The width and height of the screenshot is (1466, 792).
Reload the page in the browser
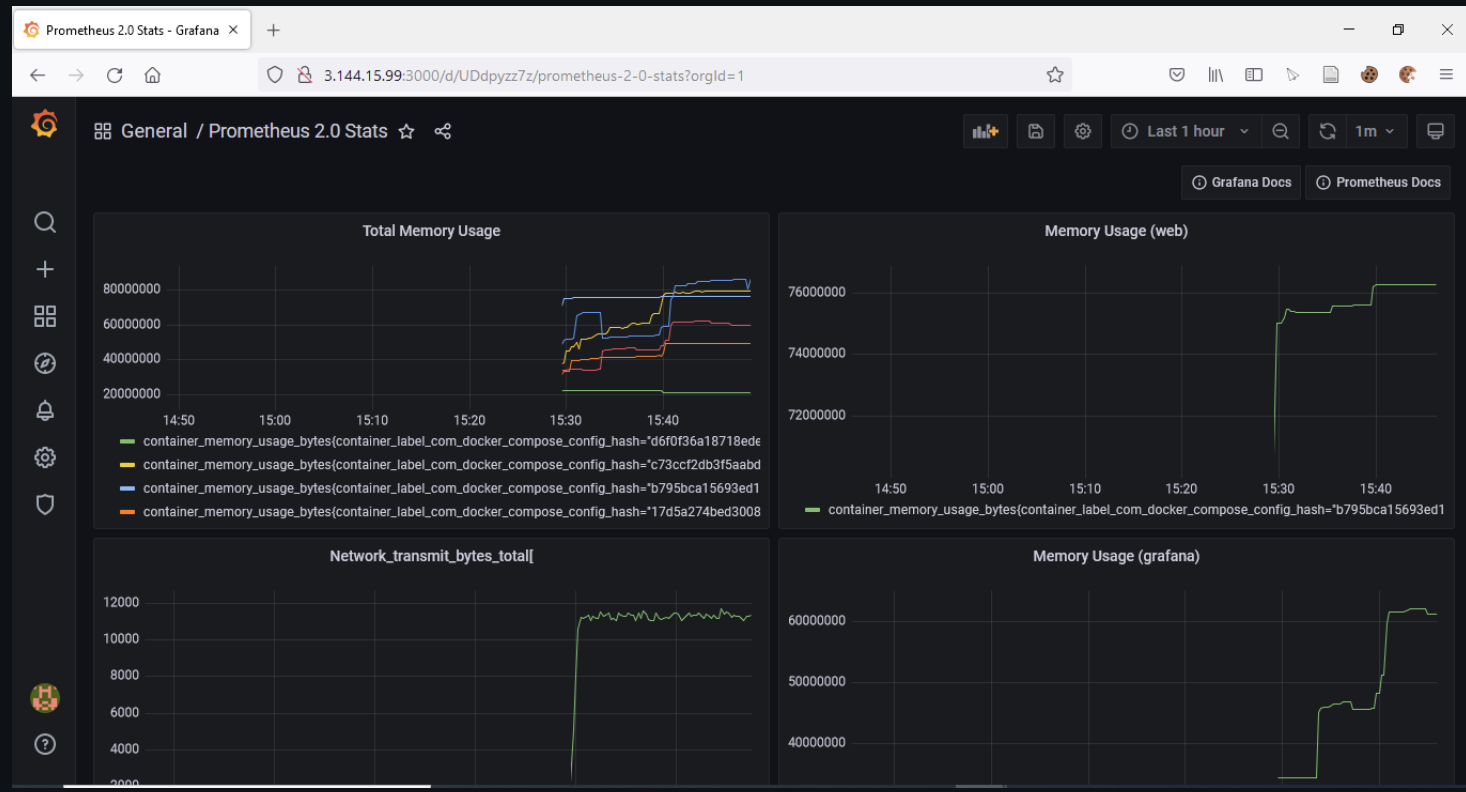click(x=115, y=75)
